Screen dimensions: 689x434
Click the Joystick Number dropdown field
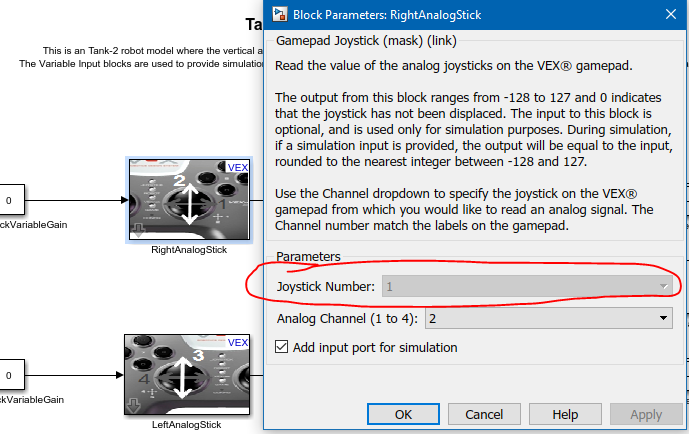[x=527, y=286]
